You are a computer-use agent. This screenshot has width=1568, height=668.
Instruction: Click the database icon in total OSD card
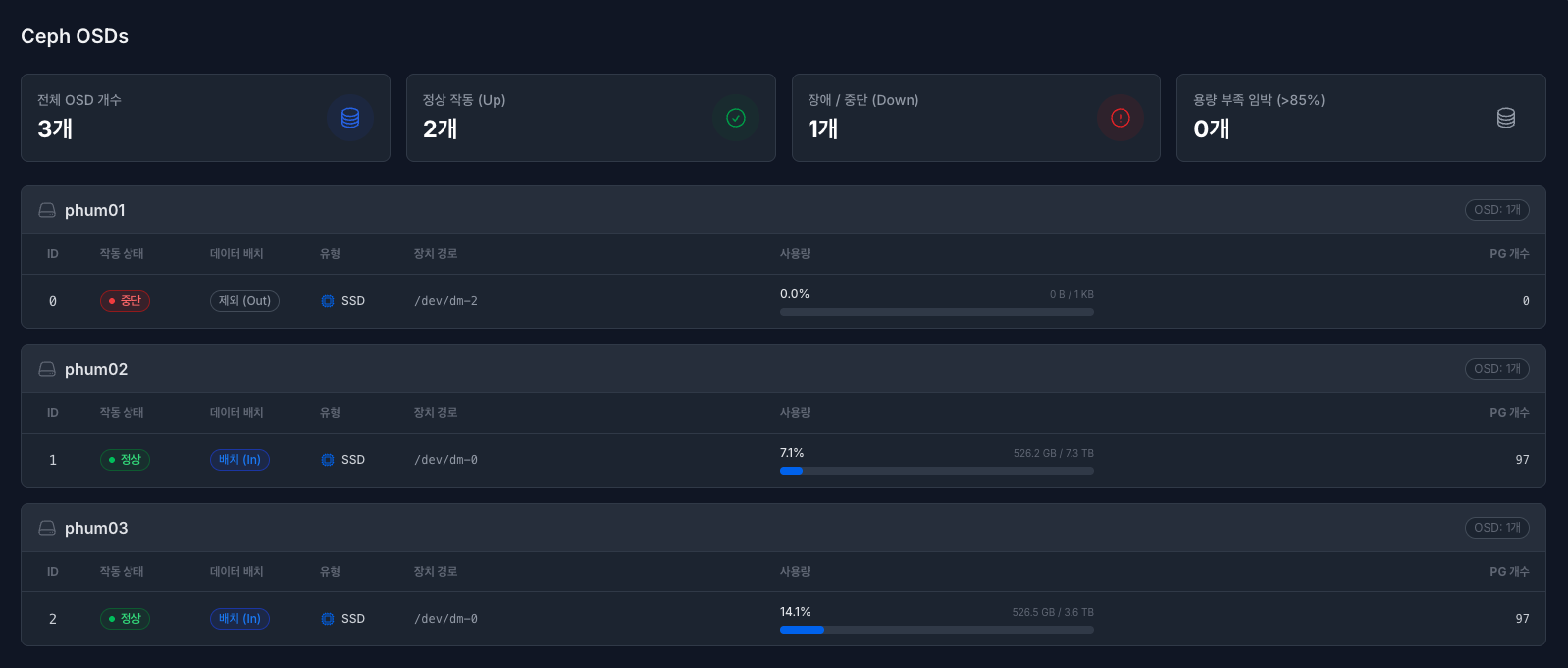(x=350, y=118)
